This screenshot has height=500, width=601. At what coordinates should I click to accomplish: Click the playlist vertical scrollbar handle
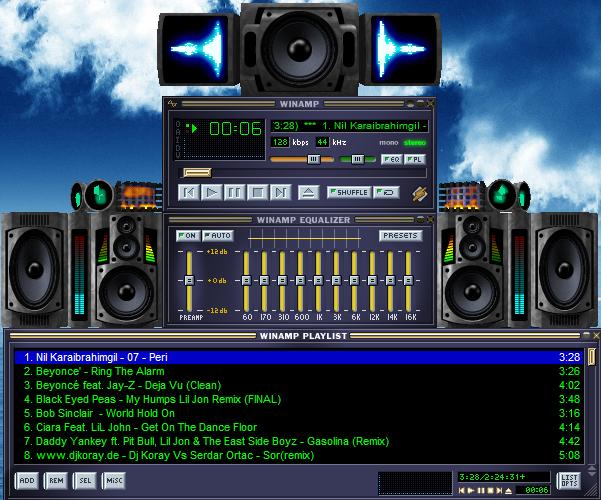point(591,356)
